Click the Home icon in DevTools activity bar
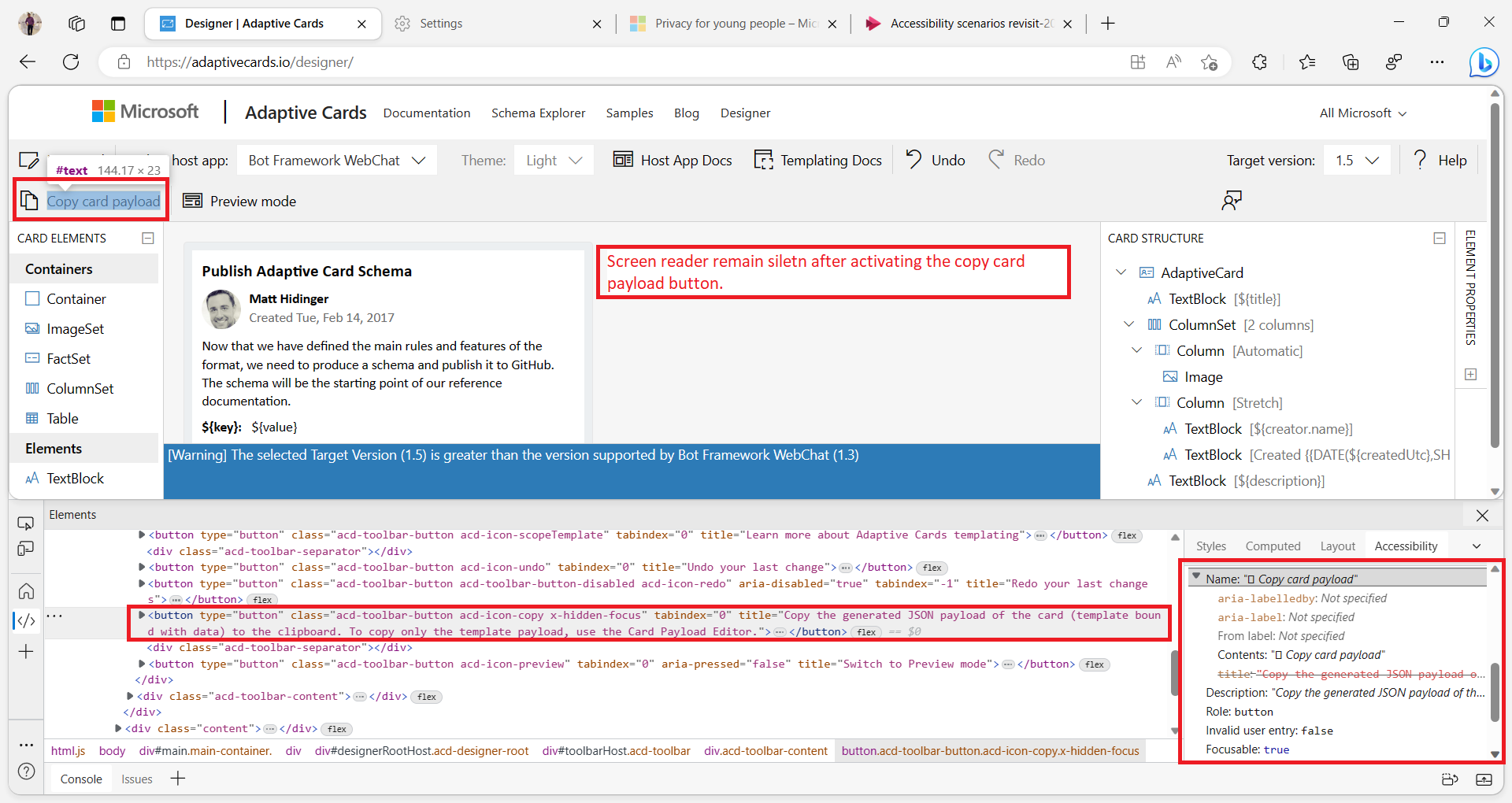The height and width of the screenshot is (803, 1512). pyautogui.click(x=26, y=590)
